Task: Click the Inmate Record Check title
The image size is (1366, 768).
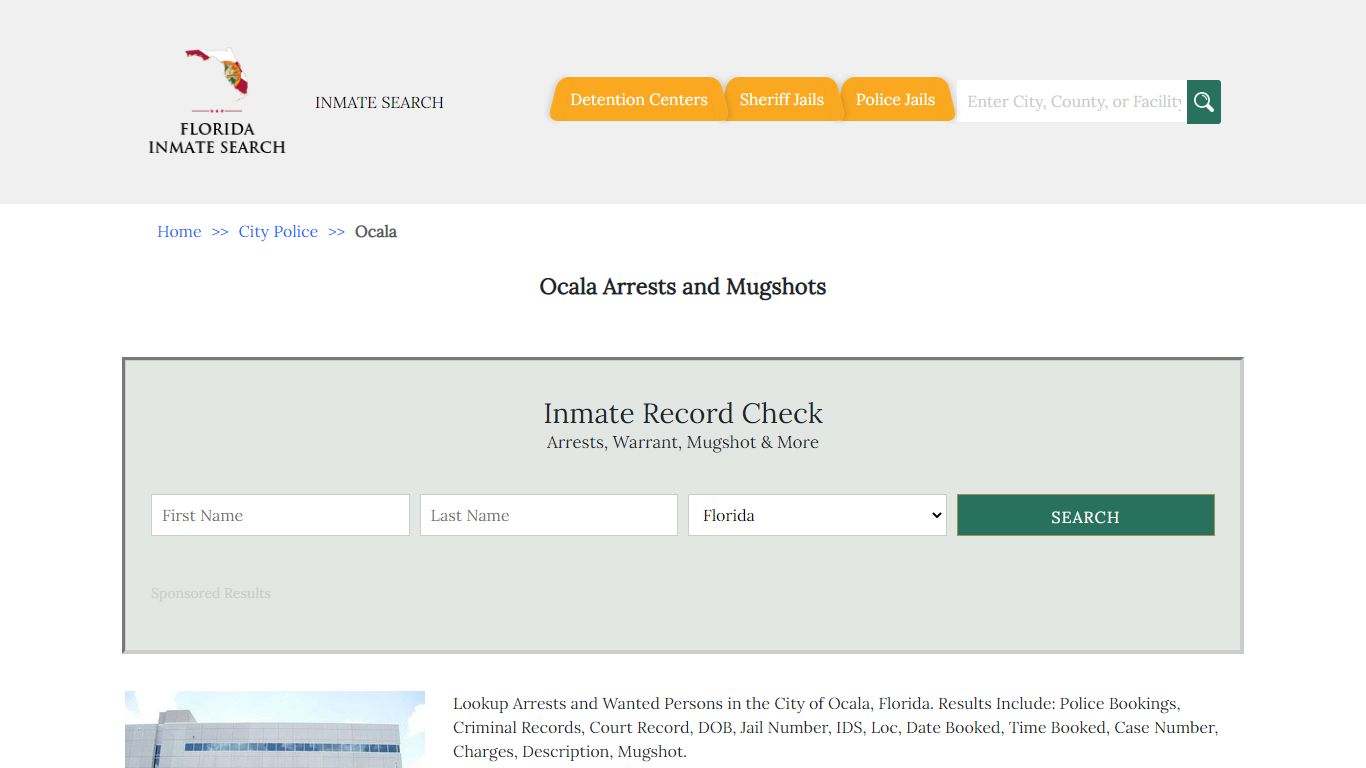Action: pos(683,413)
